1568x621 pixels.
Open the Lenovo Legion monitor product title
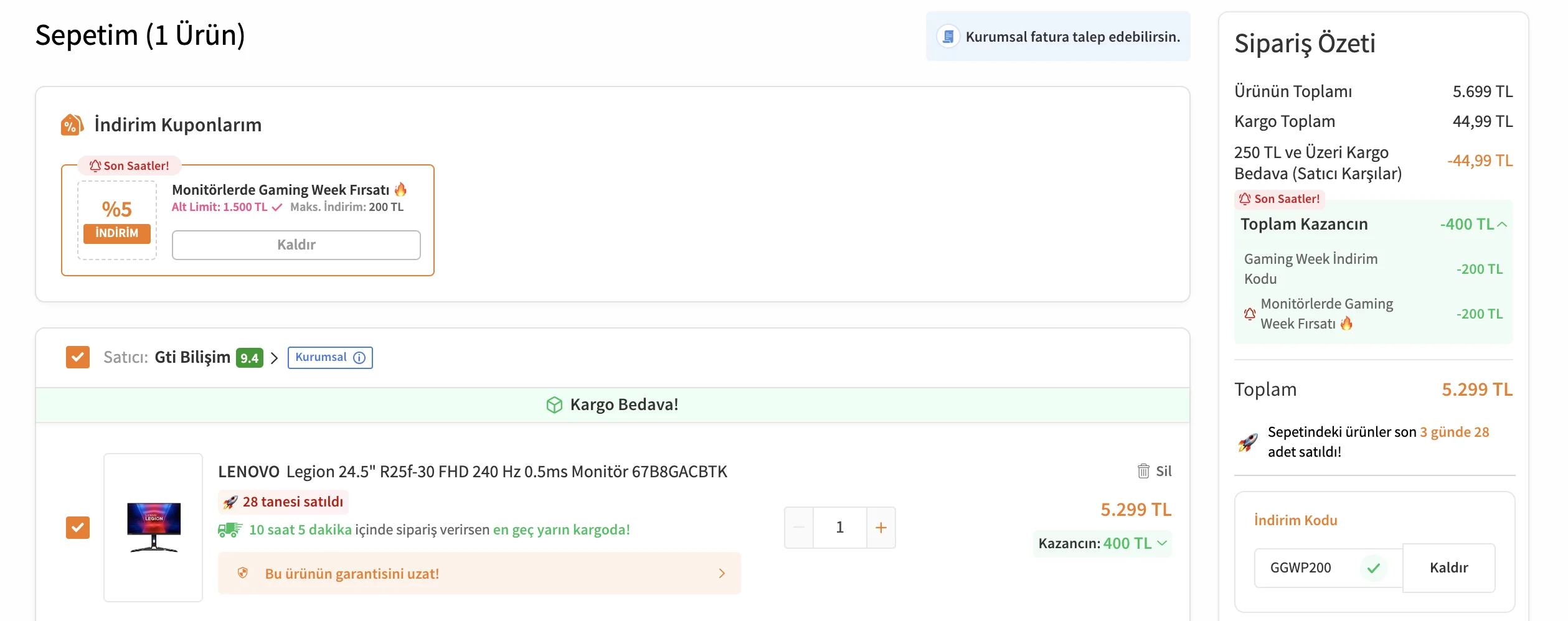point(473,472)
